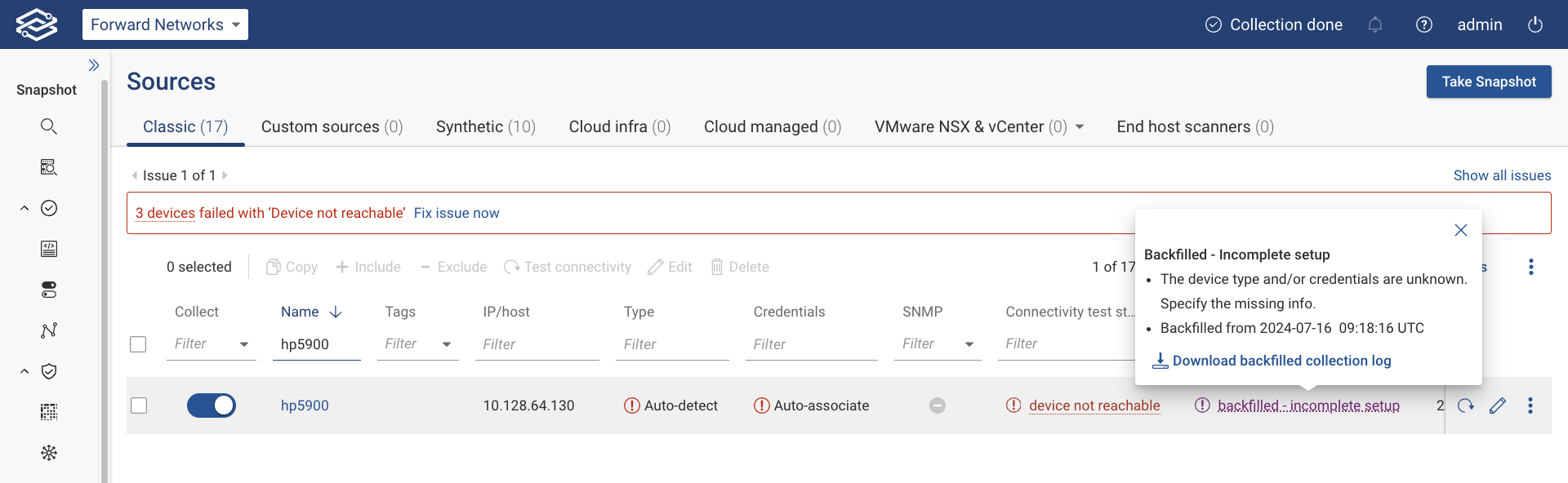
Task: Close the Backfilled popup with the X
Action: coord(1461,230)
